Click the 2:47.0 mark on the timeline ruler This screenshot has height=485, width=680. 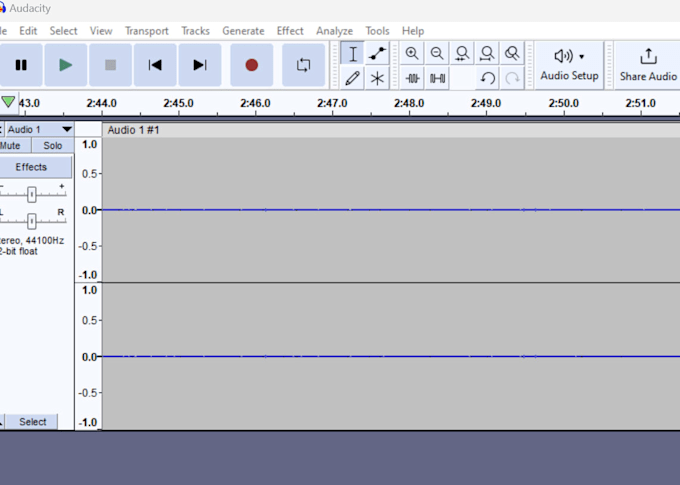(332, 103)
